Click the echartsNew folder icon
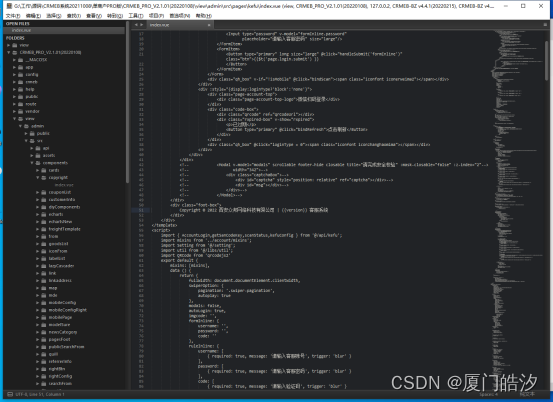 click(x=44, y=221)
